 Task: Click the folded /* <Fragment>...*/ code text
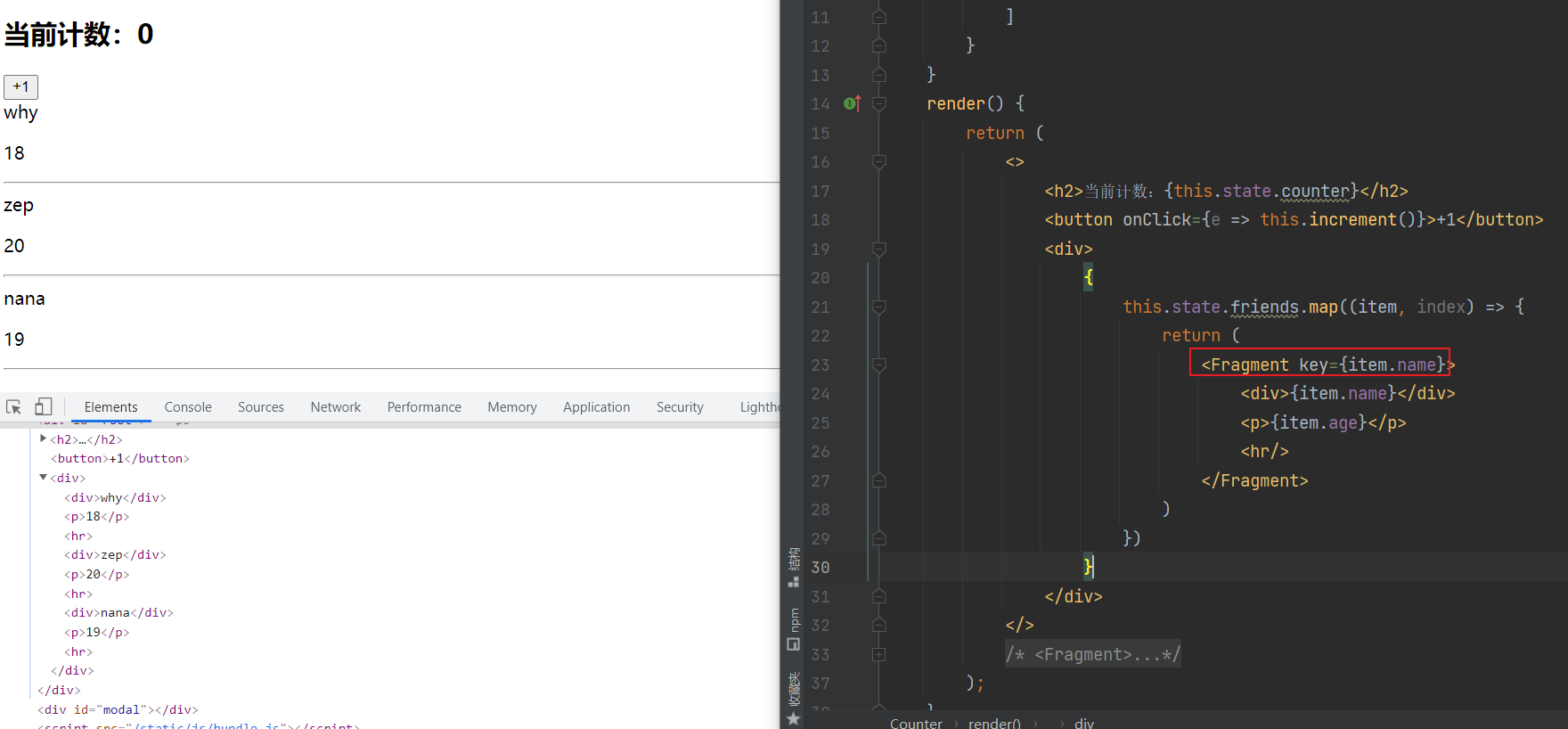pyautogui.click(x=1093, y=654)
